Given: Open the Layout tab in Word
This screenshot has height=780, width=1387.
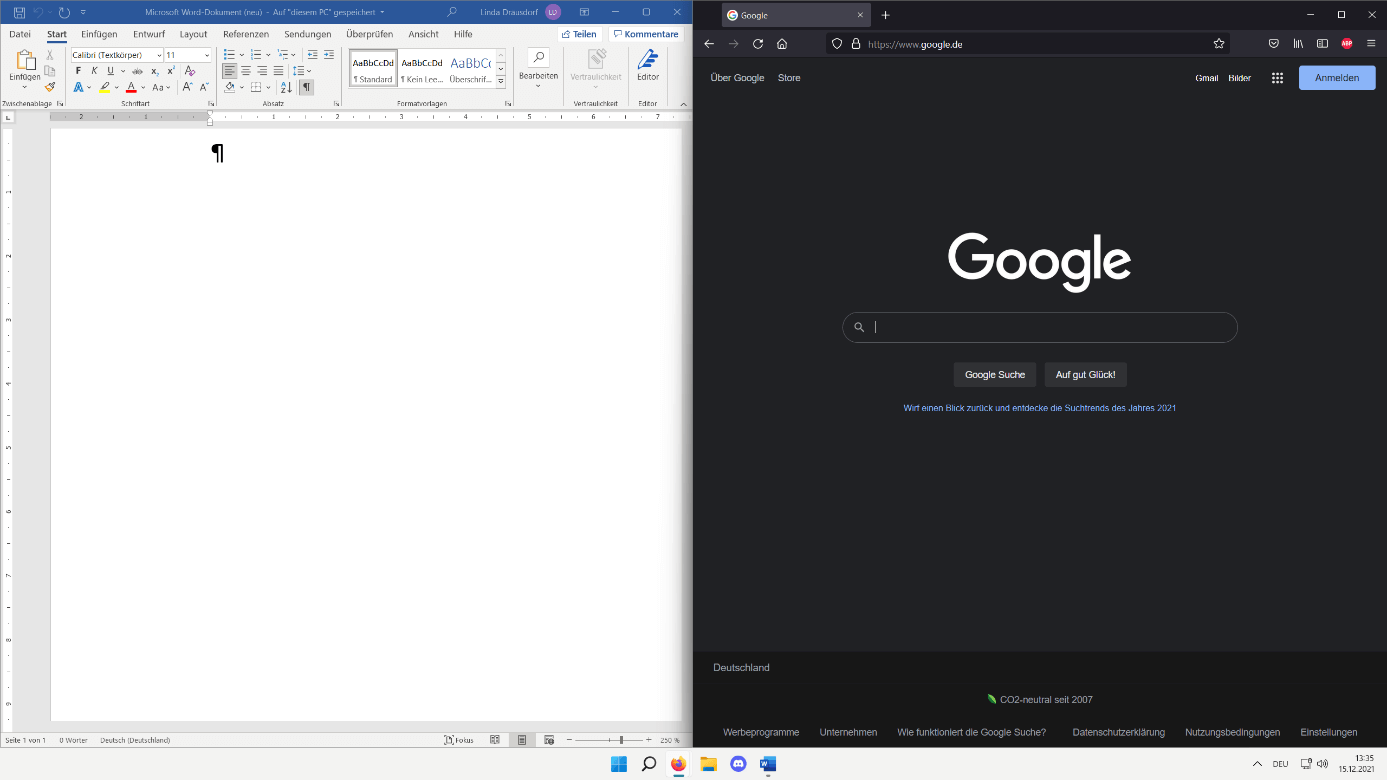Looking at the screenshot, I should [x=194, y=34].
